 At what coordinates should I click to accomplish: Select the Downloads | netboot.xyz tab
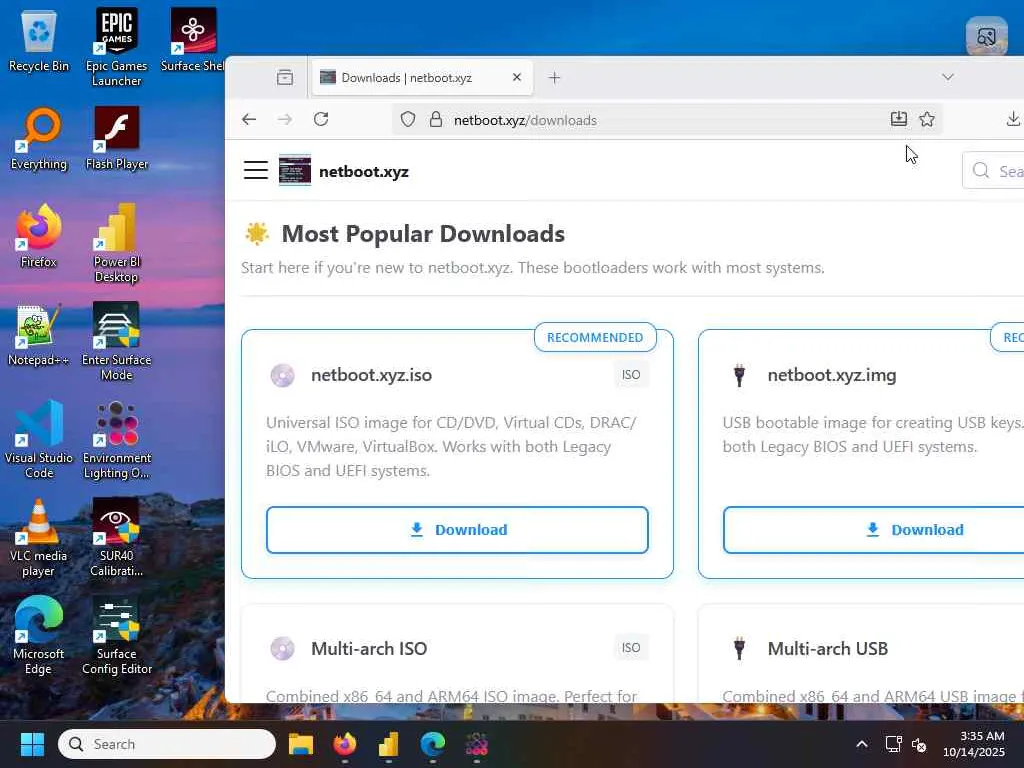coord(422,78)
